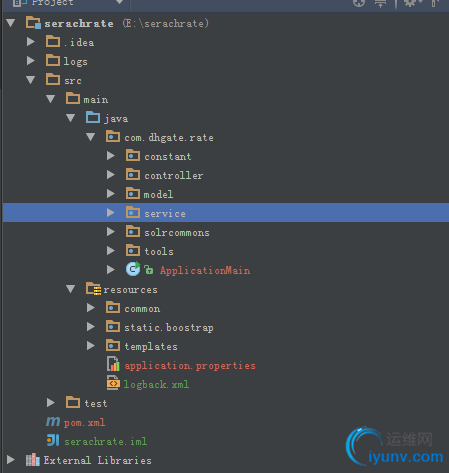Click the static.boostrap folder icon
Screen dimensions: 449x473
[x=113, y=326]
